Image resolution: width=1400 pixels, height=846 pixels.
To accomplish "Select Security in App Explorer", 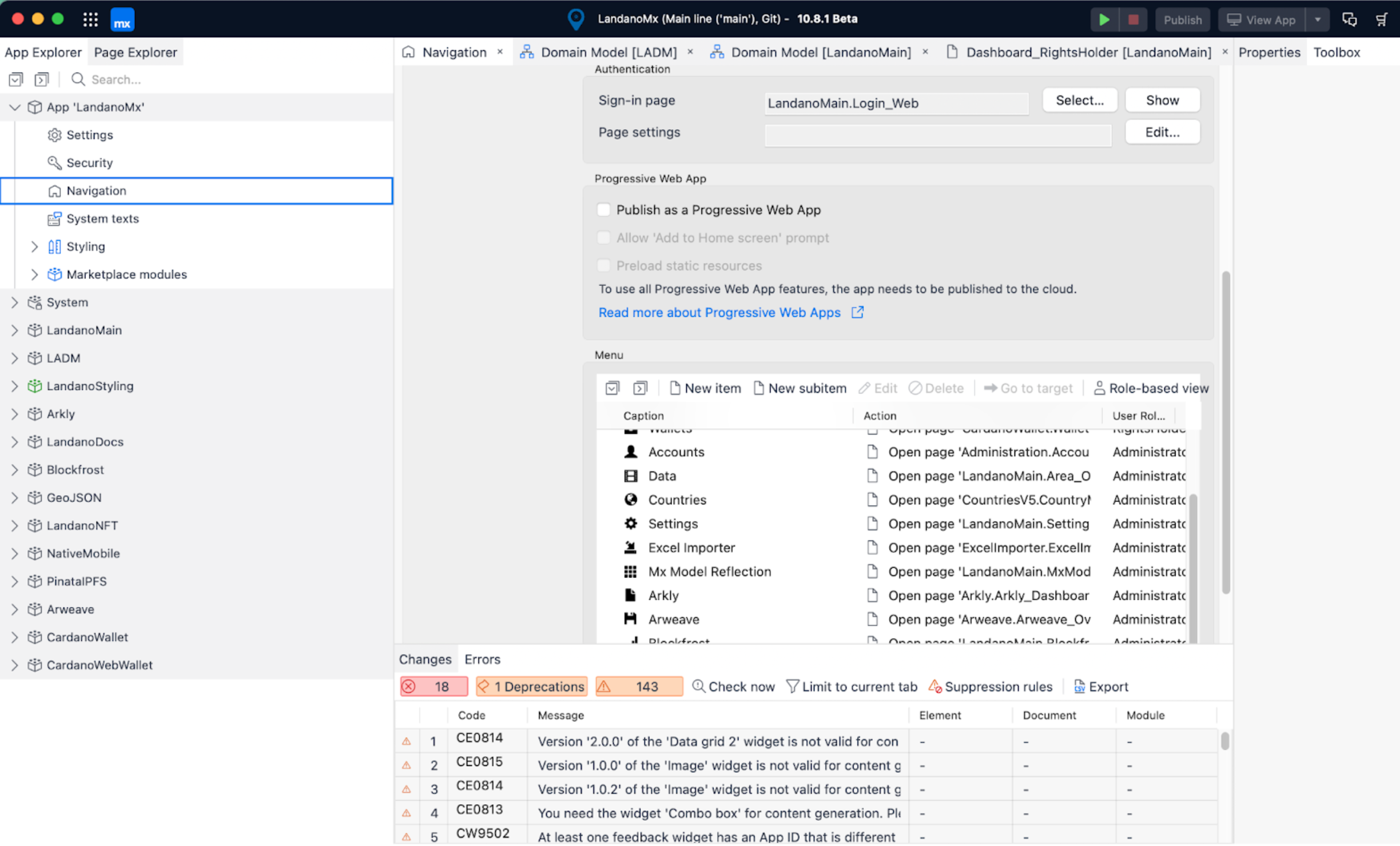I will pyautogui.click(x=89, y=163).
